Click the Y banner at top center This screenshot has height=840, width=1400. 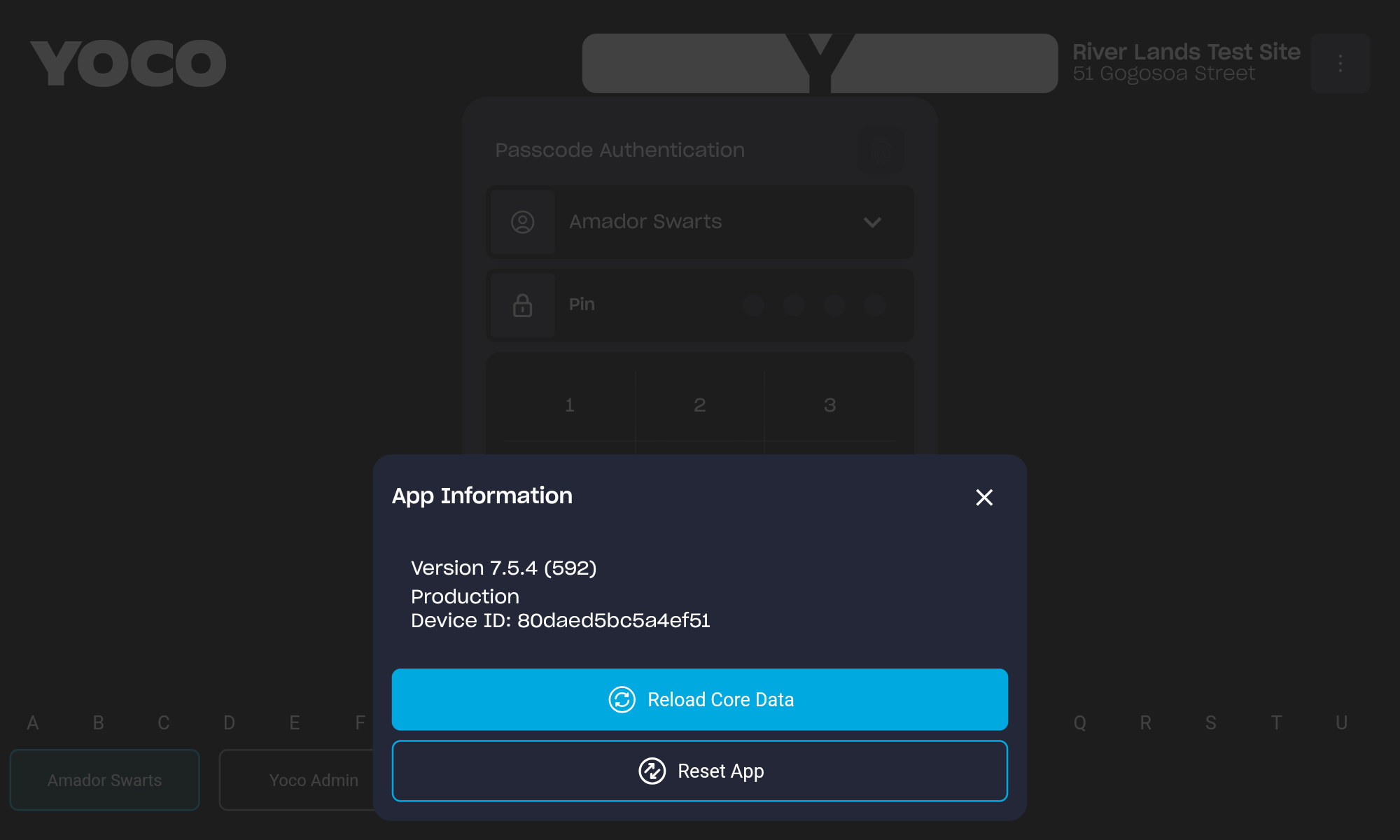[820, 63]
